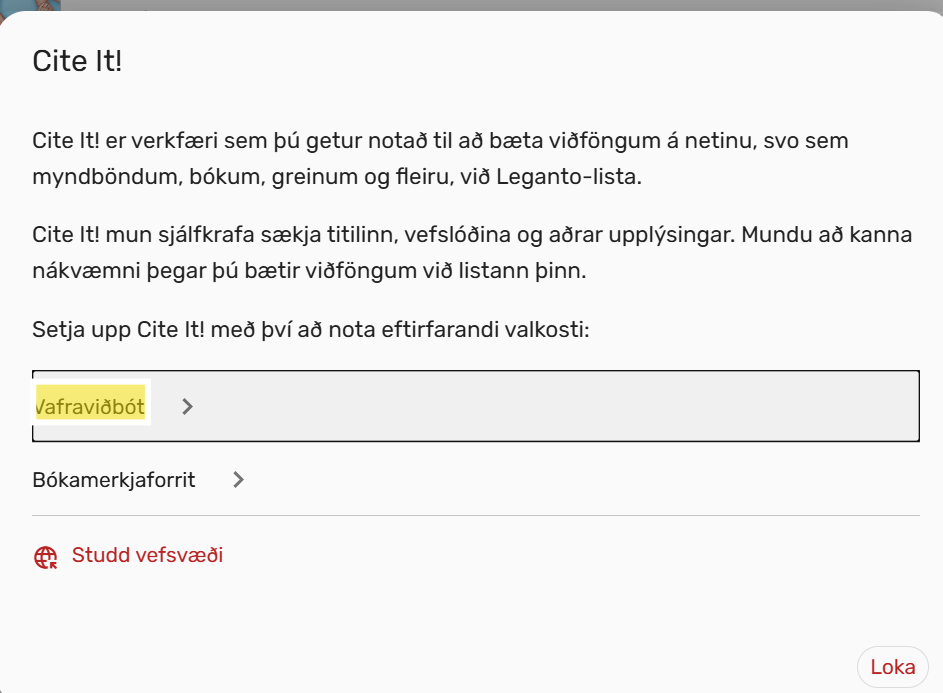The height and width of the screenshot is (693, 943).
Task: Select the highlighted Vafraviðbót label
Action: tap(90, 407)
